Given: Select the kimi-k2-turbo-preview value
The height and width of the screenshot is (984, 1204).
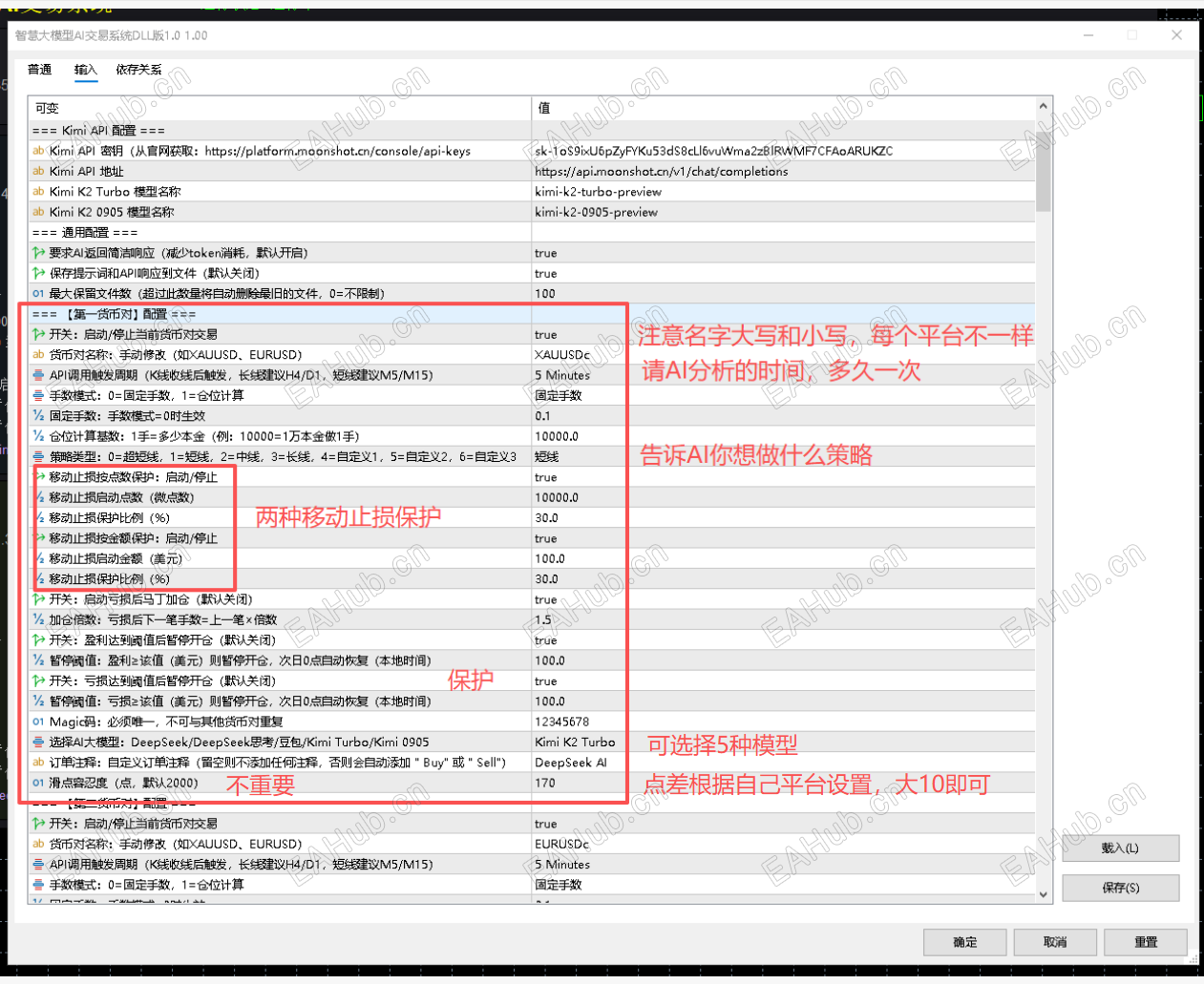Looking at the screenshot, I should click(599, 192).
